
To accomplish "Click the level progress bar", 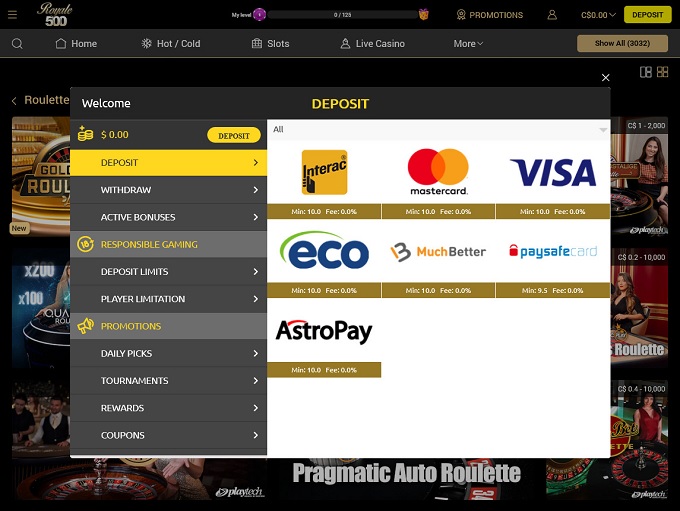I will [x=342, y=15].
